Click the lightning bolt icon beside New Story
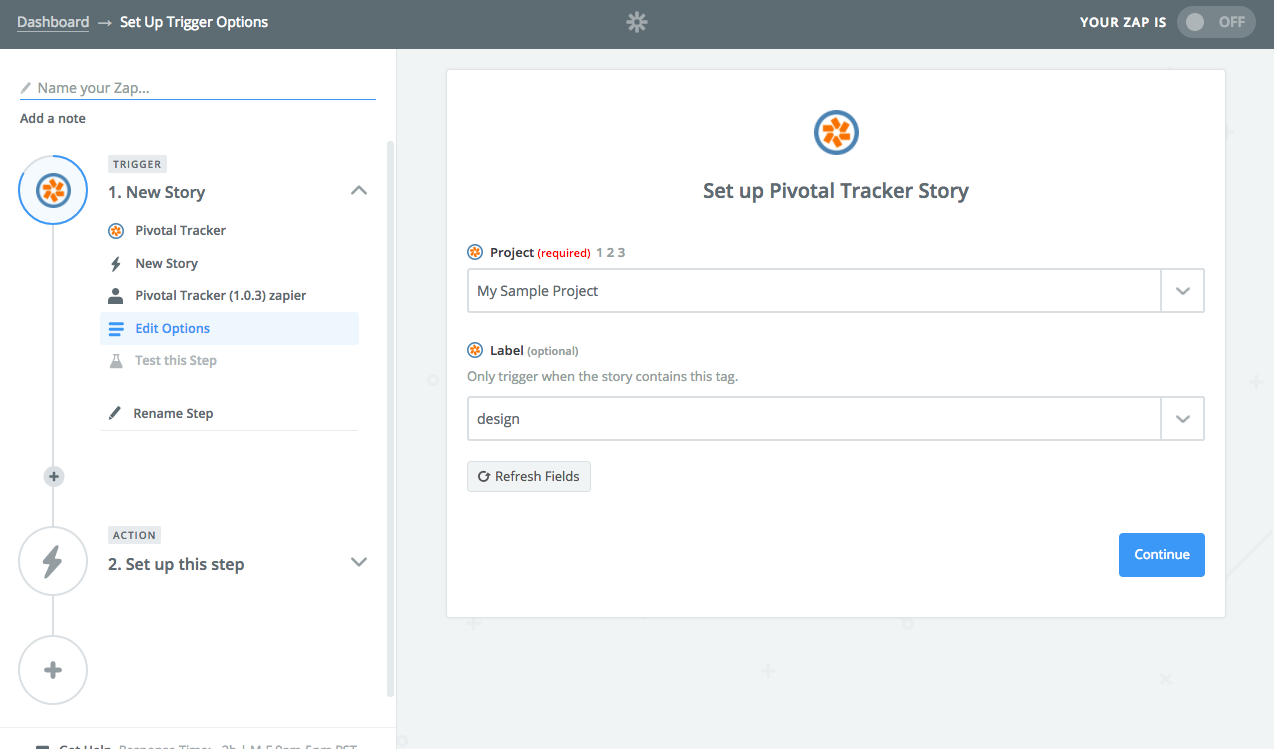Image resolution: width=1274 pixels, height=749 pixels. tap(116, 263)
